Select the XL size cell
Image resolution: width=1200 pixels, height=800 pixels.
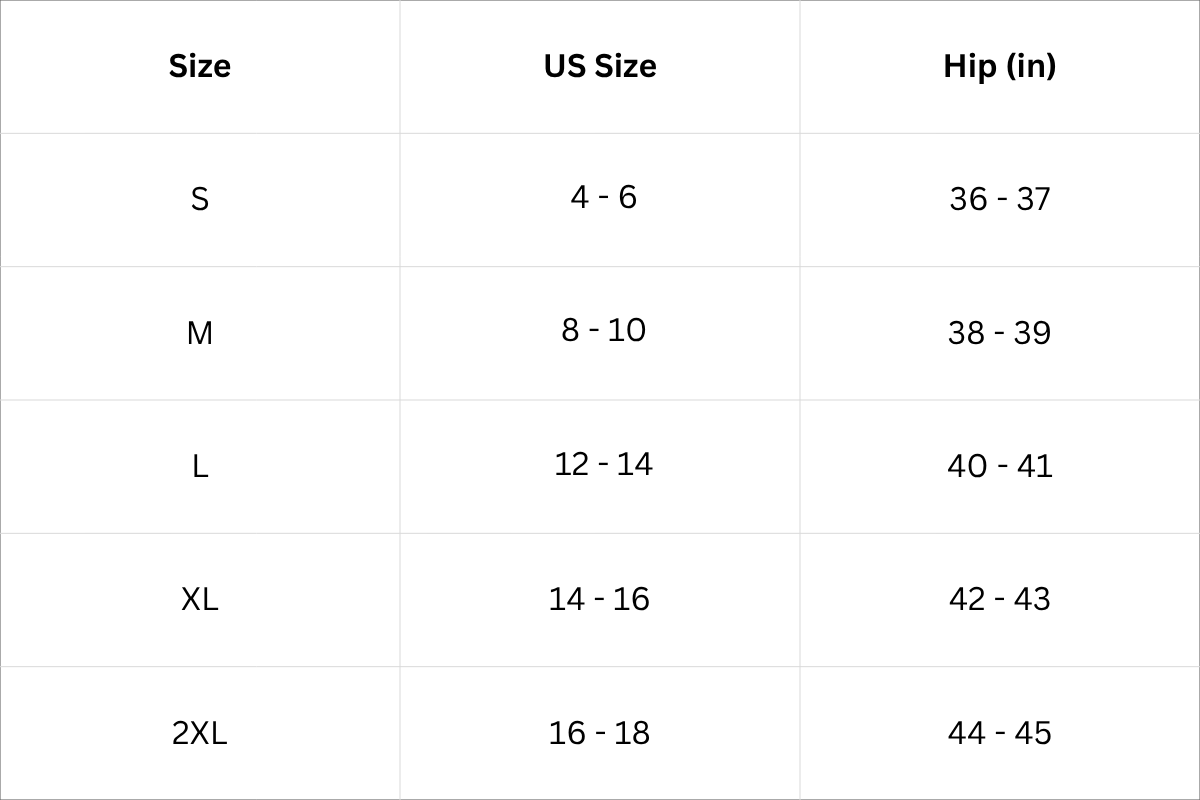pyautogui.click(x=200, y=599)
